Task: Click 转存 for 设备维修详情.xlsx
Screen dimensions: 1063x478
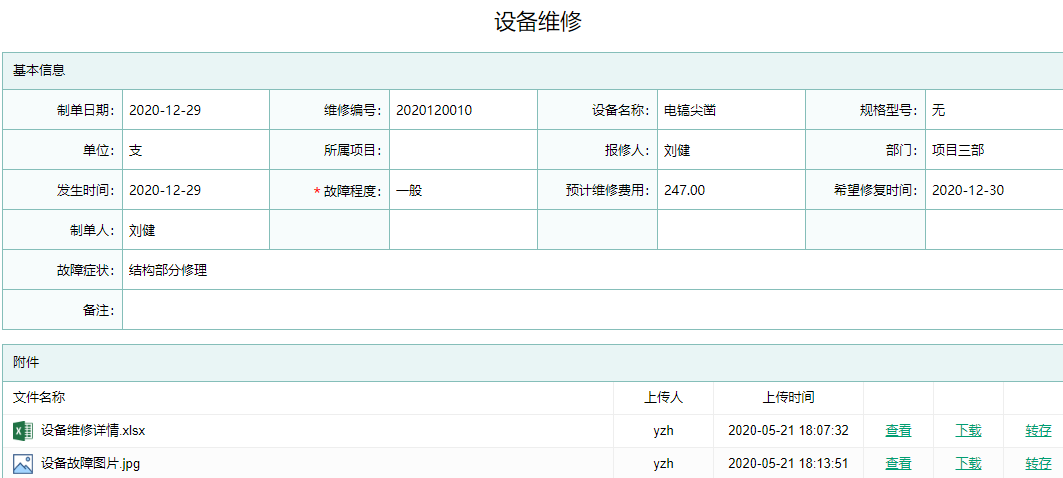Action: point(1039,431)
